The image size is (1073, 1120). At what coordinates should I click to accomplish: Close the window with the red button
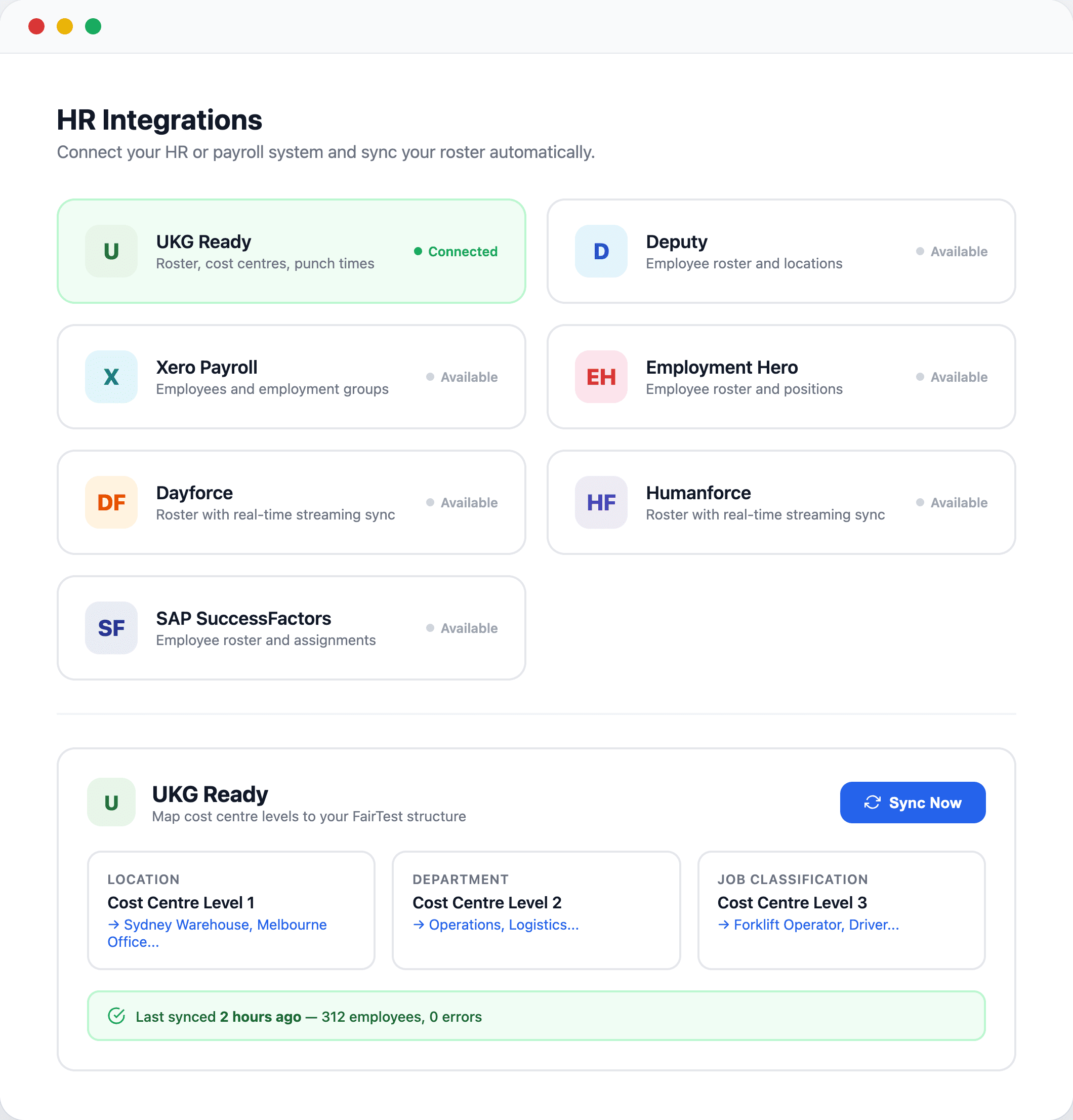point(36,26)
